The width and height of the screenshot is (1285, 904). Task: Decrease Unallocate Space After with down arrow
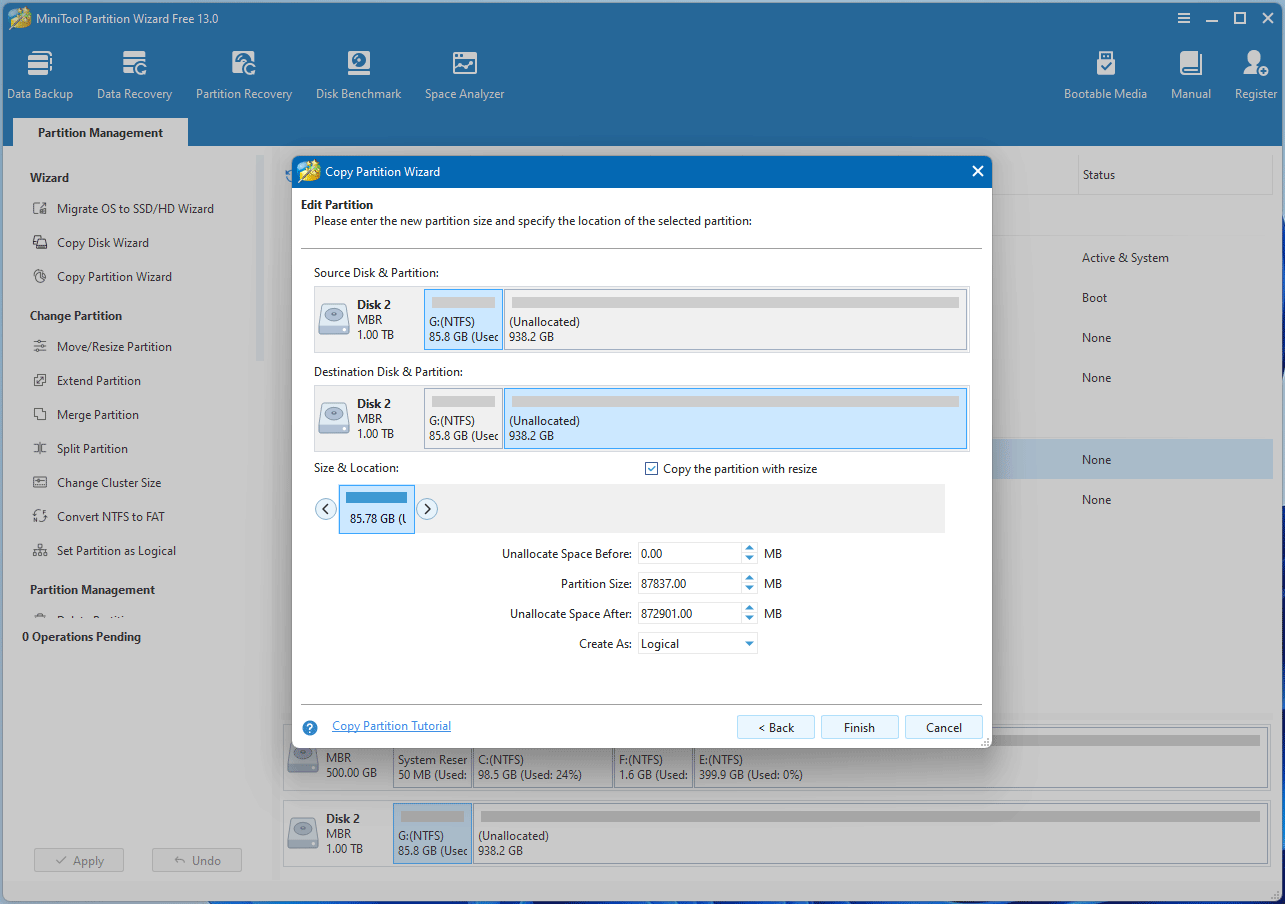[x=749, y=619]
